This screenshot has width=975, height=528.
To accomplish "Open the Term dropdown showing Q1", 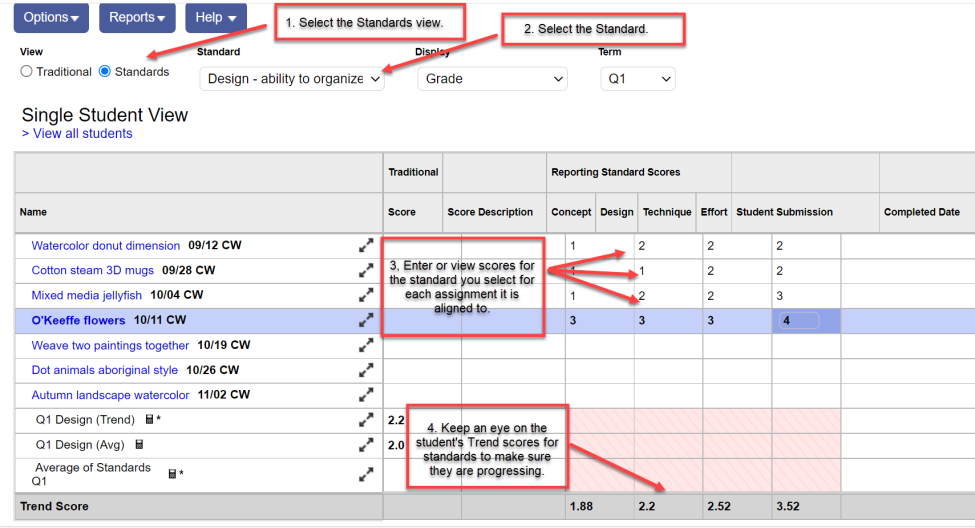I will coord(637,79).
